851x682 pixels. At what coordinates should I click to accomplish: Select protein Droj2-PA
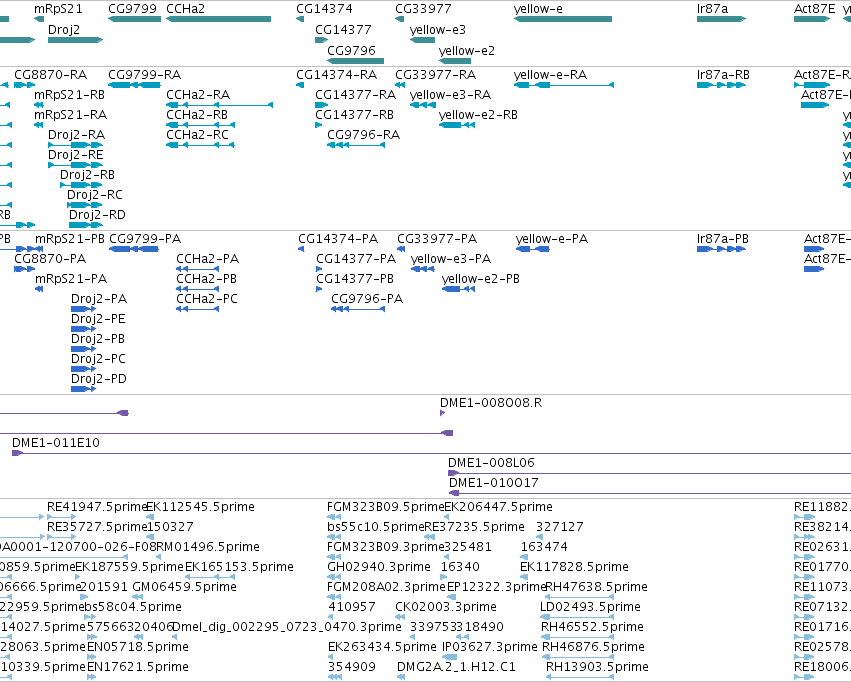coord(84,309)
